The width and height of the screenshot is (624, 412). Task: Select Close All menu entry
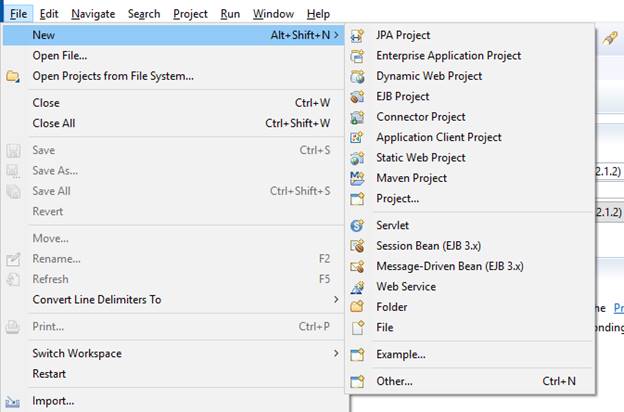[53, 124]
